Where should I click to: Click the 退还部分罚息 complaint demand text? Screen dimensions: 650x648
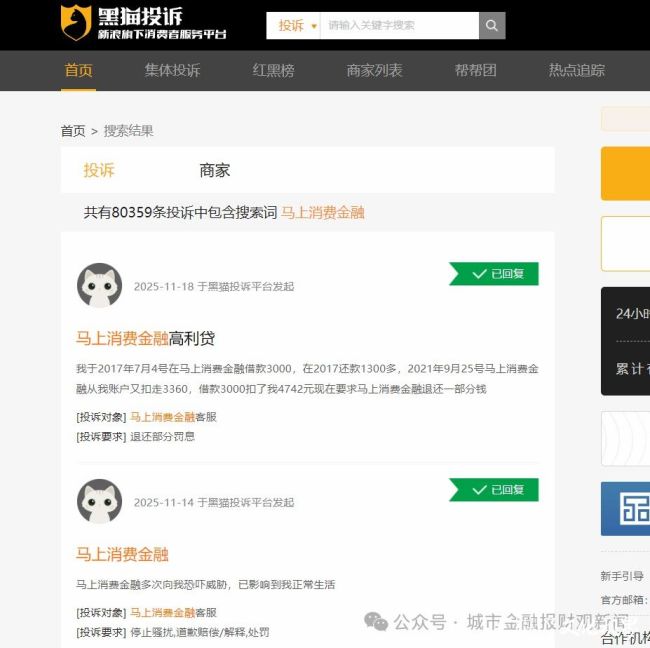coord(162,437)
